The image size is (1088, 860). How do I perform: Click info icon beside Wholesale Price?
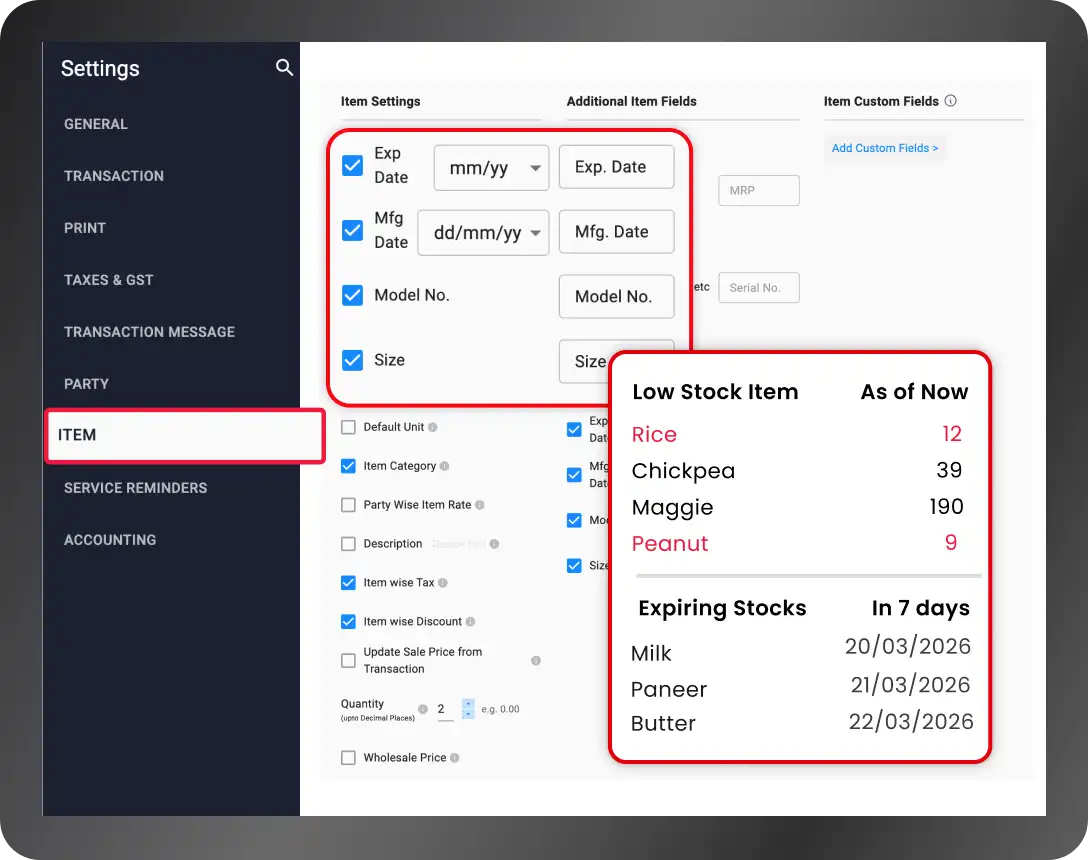(454, 757)
